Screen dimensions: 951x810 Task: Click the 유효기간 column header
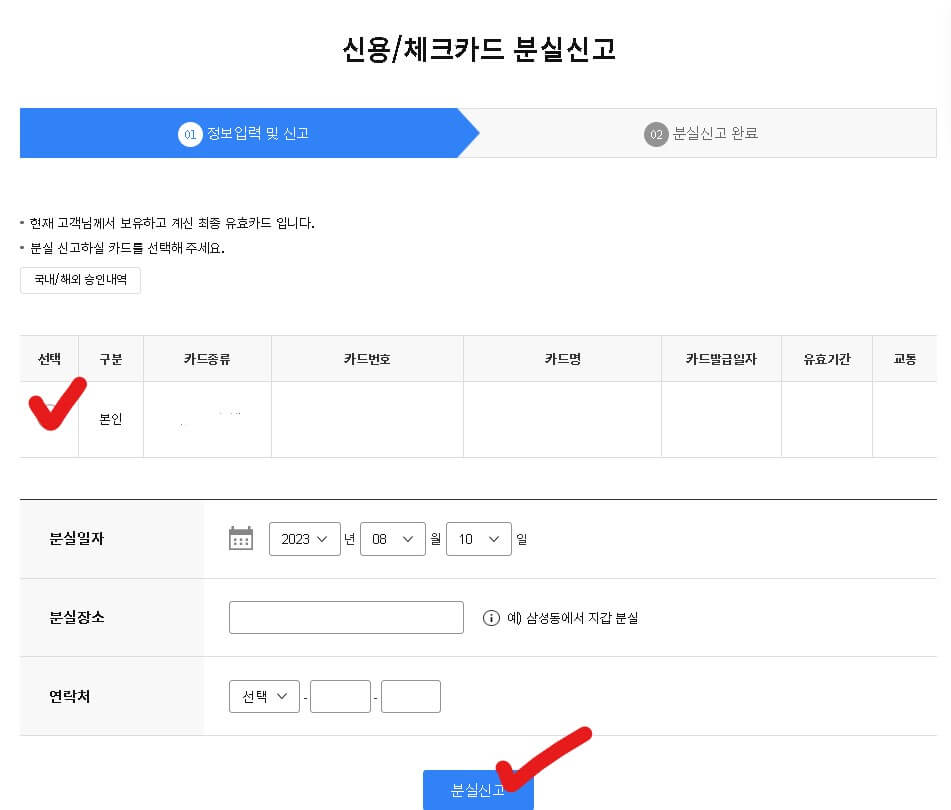(x=826, y=358)
